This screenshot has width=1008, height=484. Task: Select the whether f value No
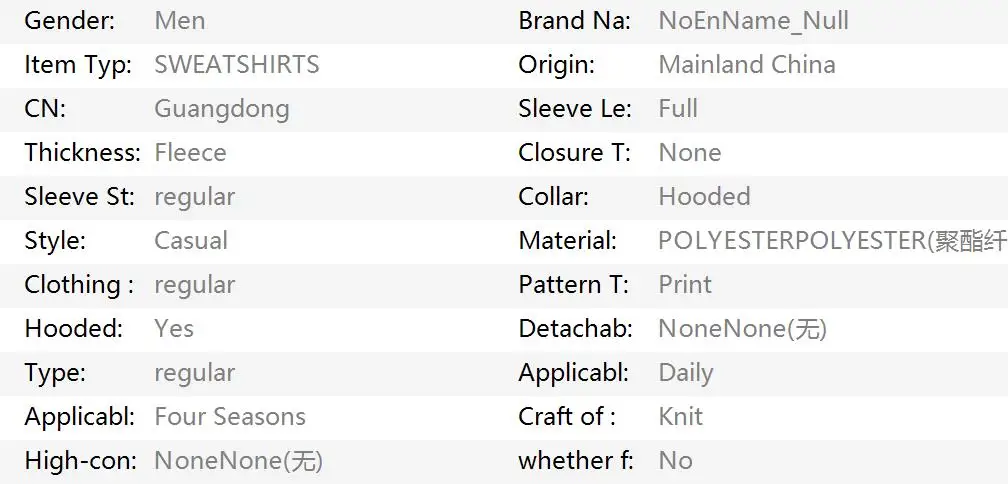pos(676,461)
